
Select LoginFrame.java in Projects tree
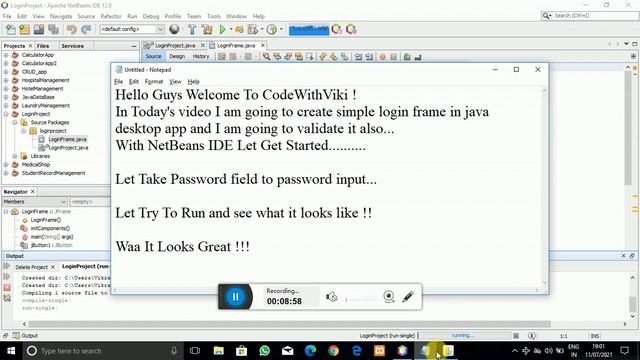tap(67, 139)
